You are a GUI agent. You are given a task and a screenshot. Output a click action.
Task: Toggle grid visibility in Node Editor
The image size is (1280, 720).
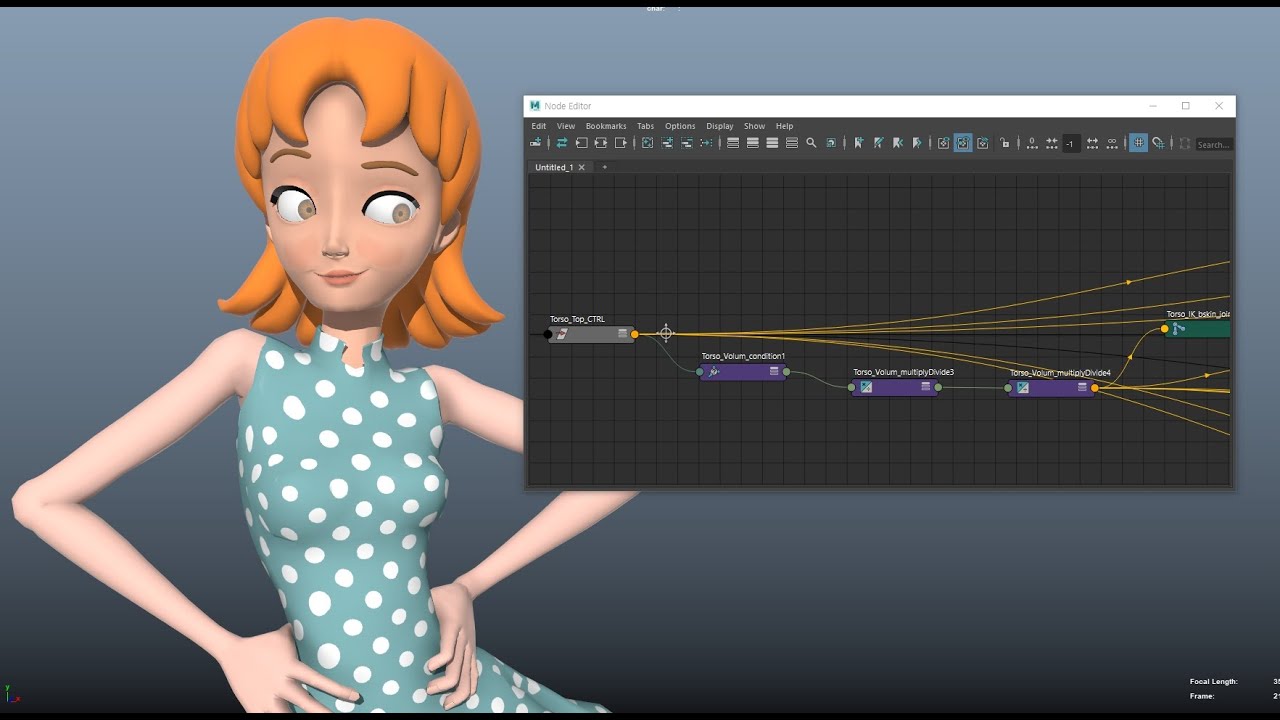(1138, 143)
